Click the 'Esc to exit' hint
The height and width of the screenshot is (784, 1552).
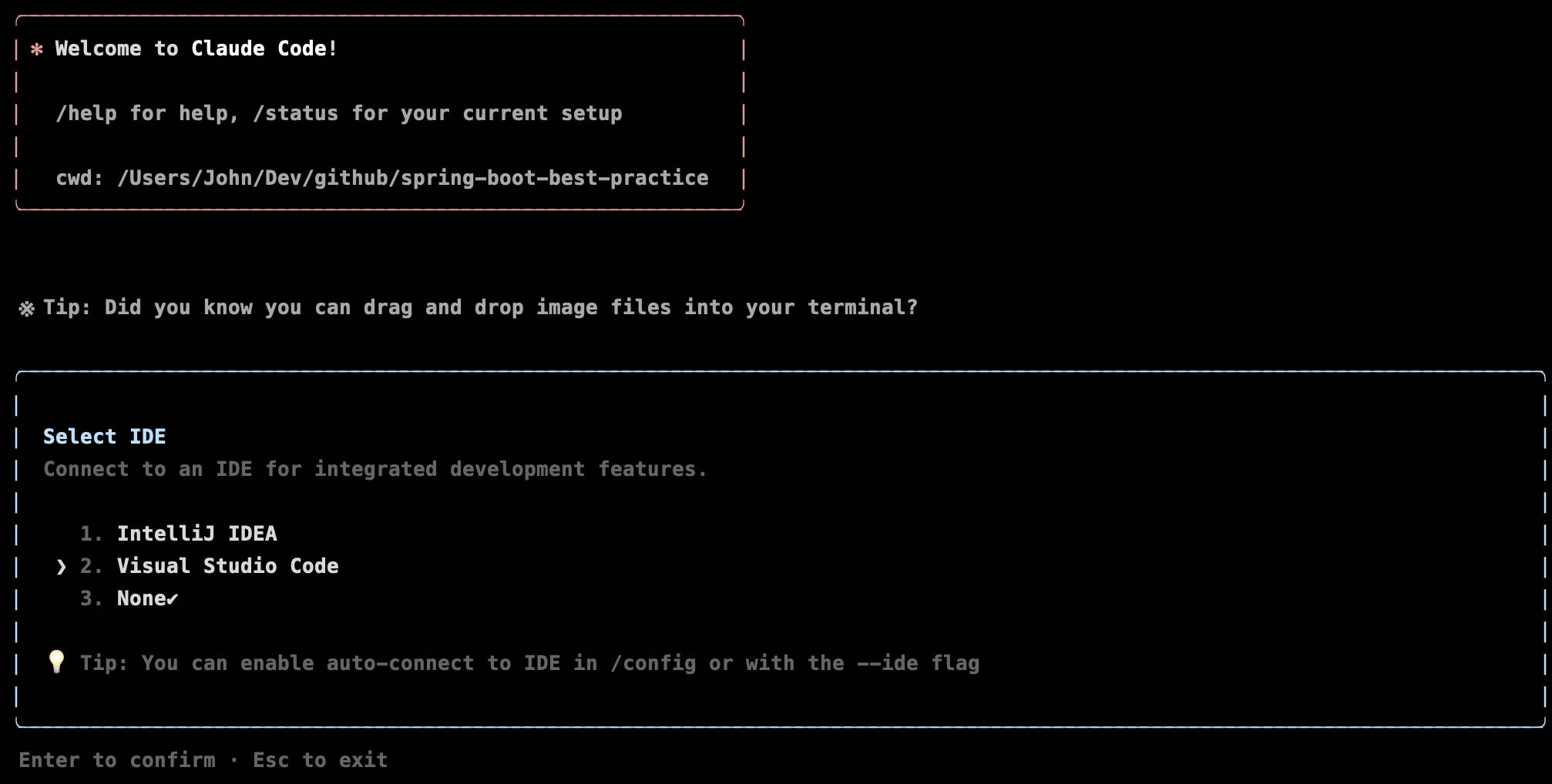point(321,760)
